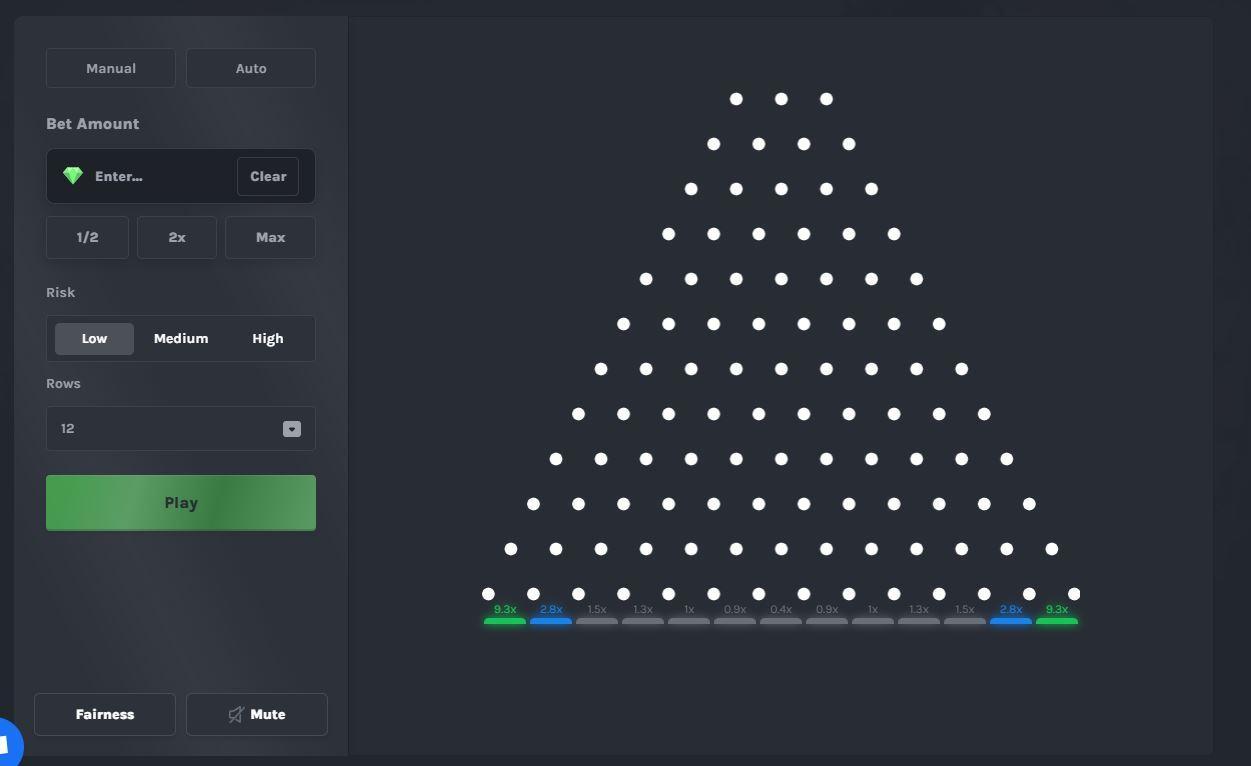This screenshot has width=1251, height=766.
Task: Click the center 0.4x multiplier slot
Action: pos(781,615)
